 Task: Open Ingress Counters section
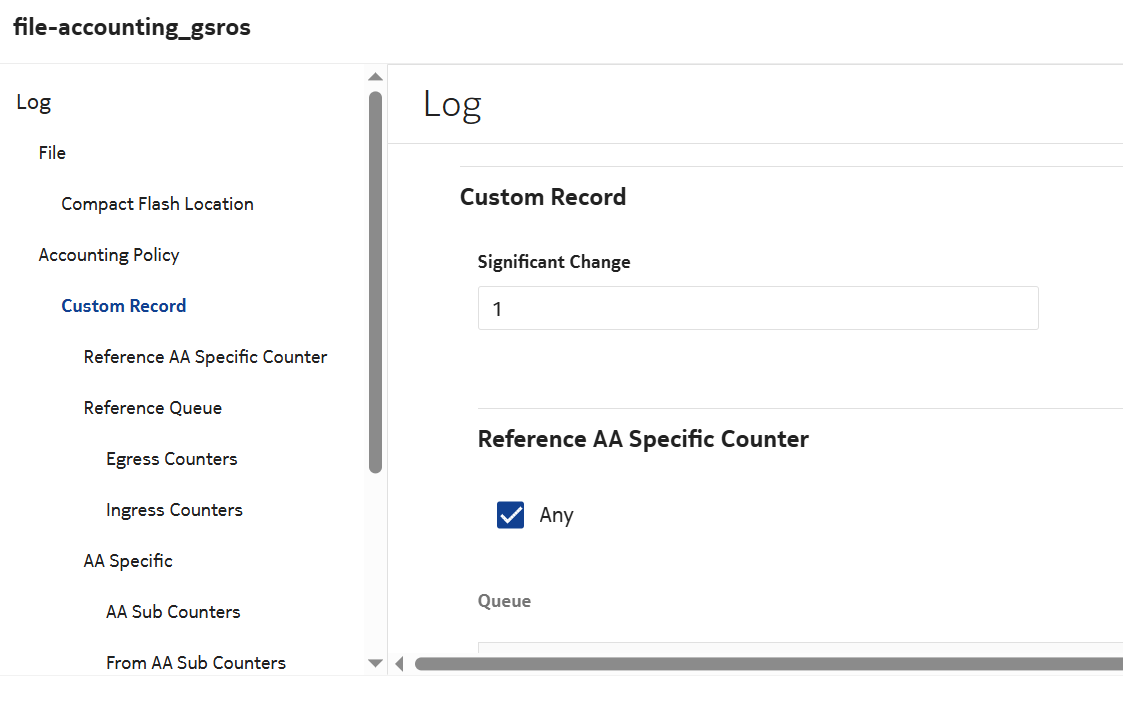tap(174, 510)
